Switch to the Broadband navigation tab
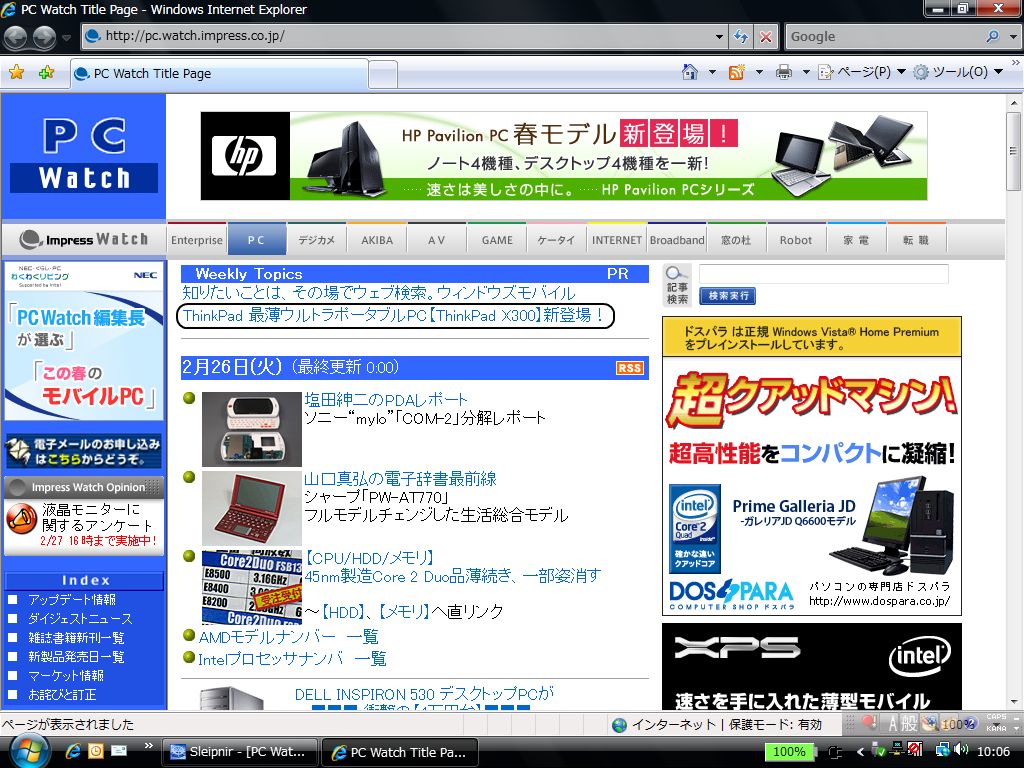The height and width of the screenshot is (768, 1024). (677, 240)
